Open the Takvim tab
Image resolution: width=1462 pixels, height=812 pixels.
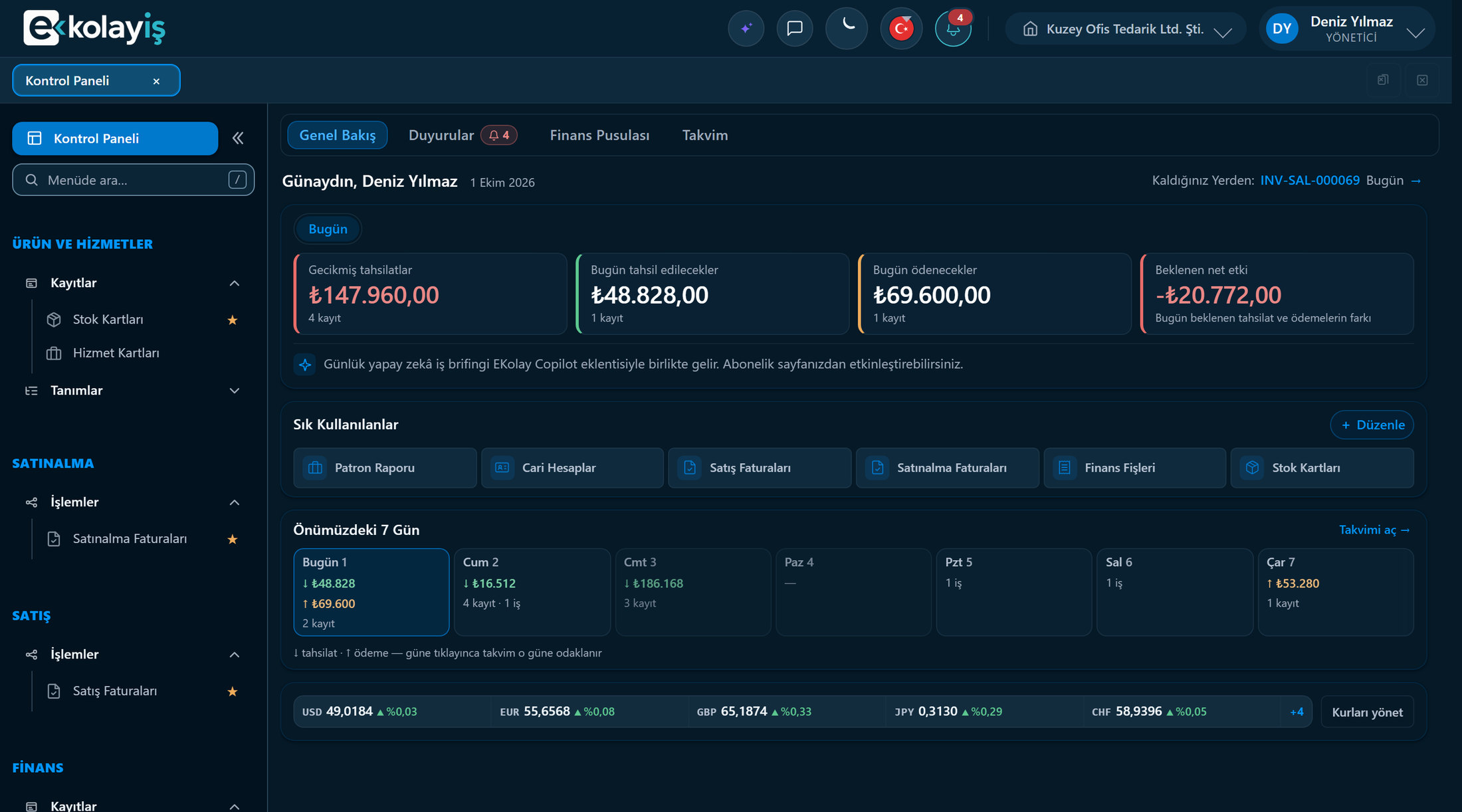704,135
